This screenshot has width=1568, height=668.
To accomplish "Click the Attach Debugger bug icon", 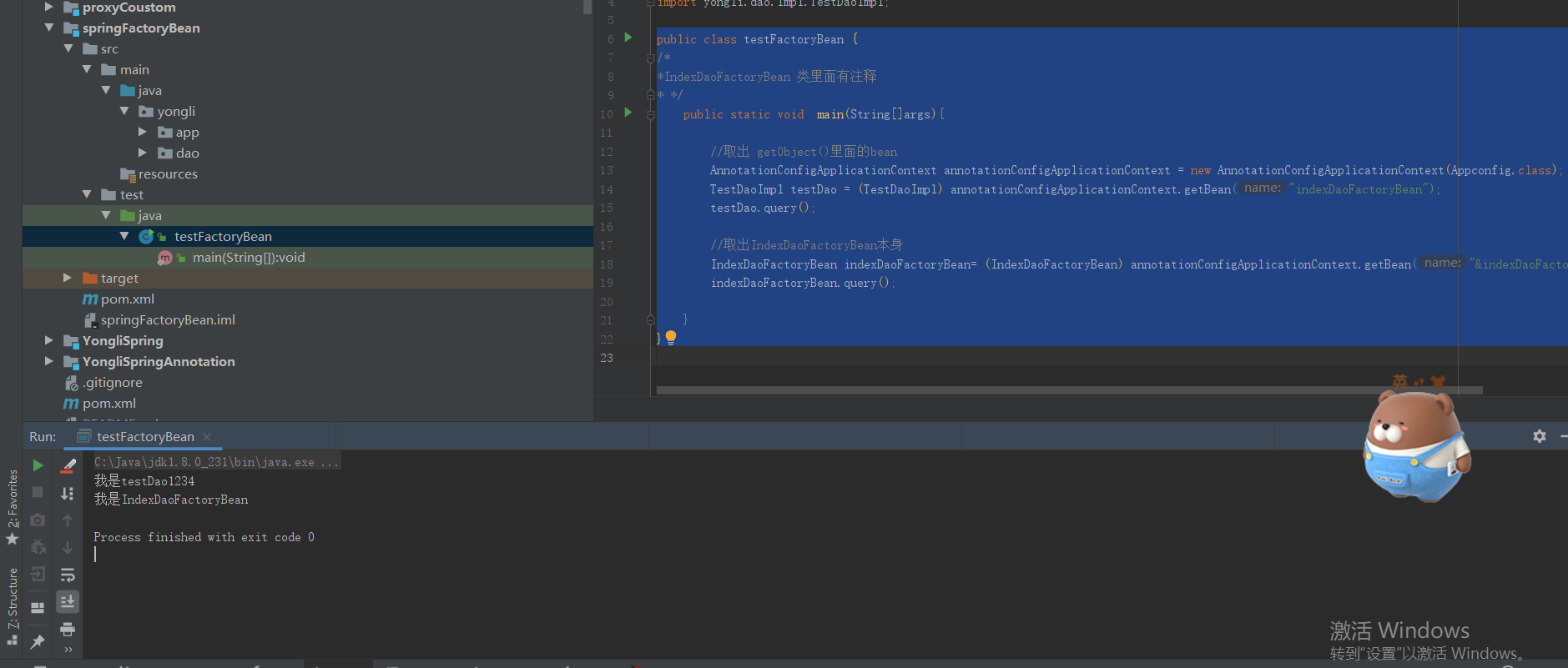I will click(x=38, y=547).
